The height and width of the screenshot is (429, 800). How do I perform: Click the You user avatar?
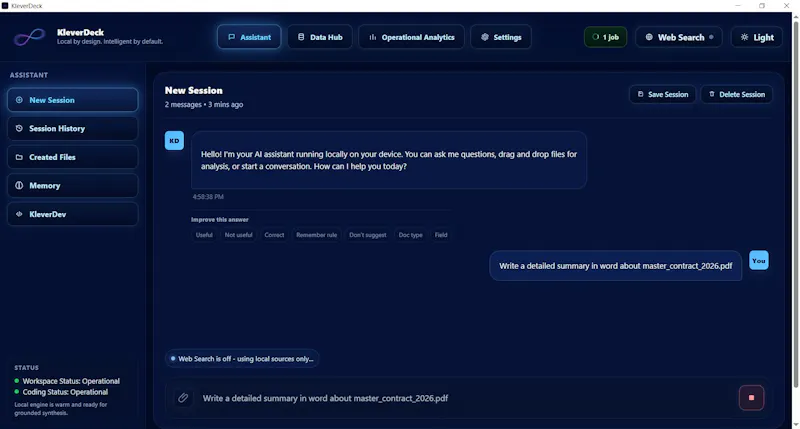click(x=759, y=260)
